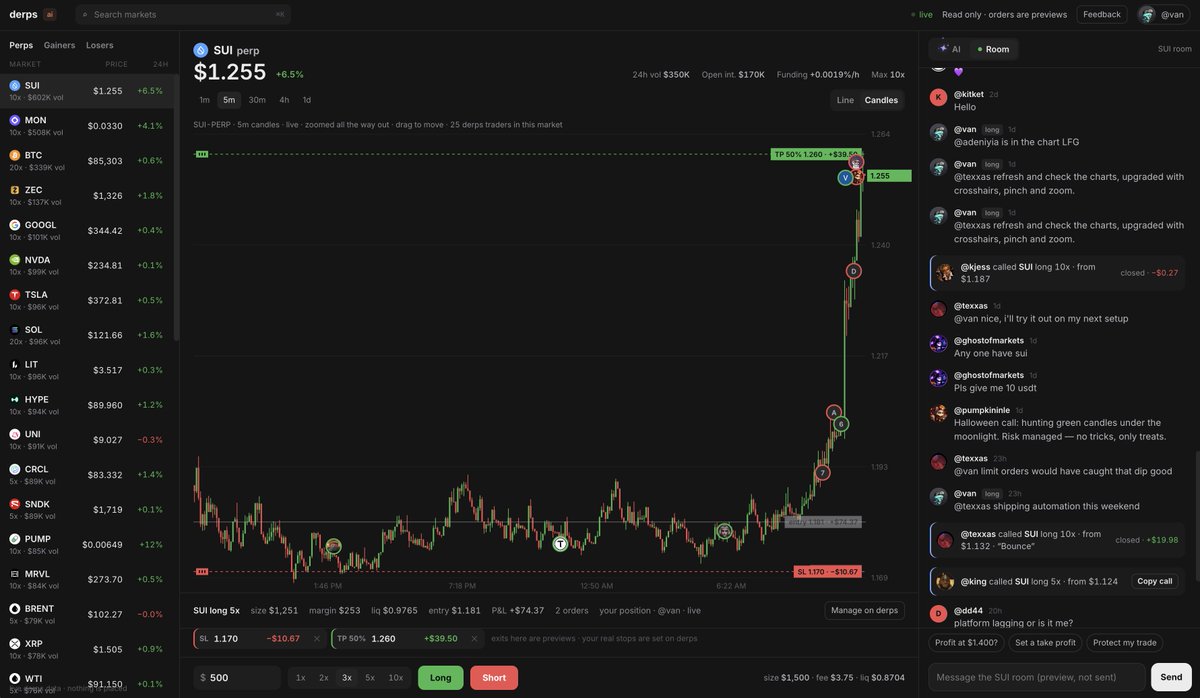Click the 'Protect my trade' suggestion
This screenshot has height=698, width=1200.
coord(1125,643)
